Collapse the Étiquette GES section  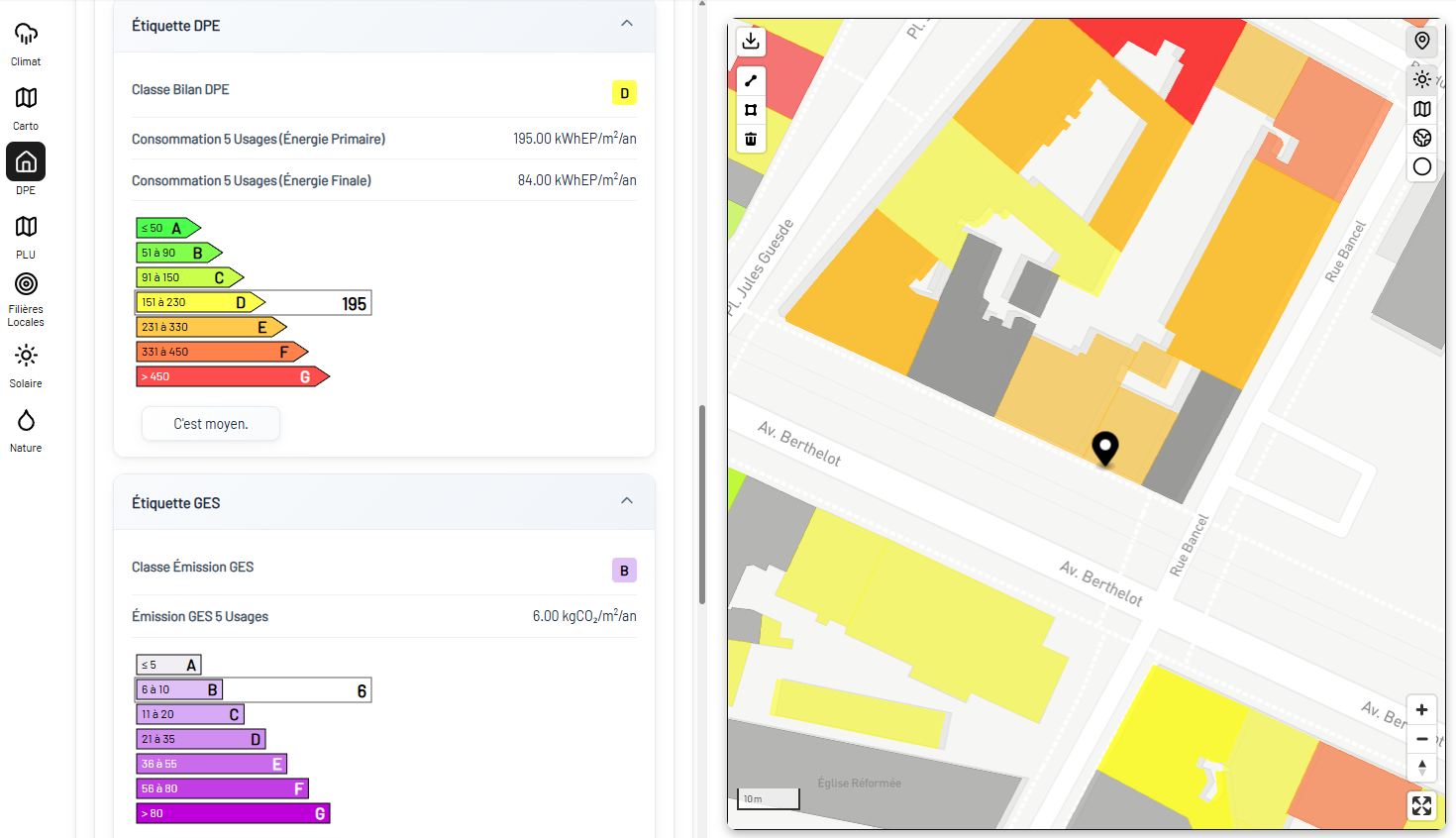point(627,500)
